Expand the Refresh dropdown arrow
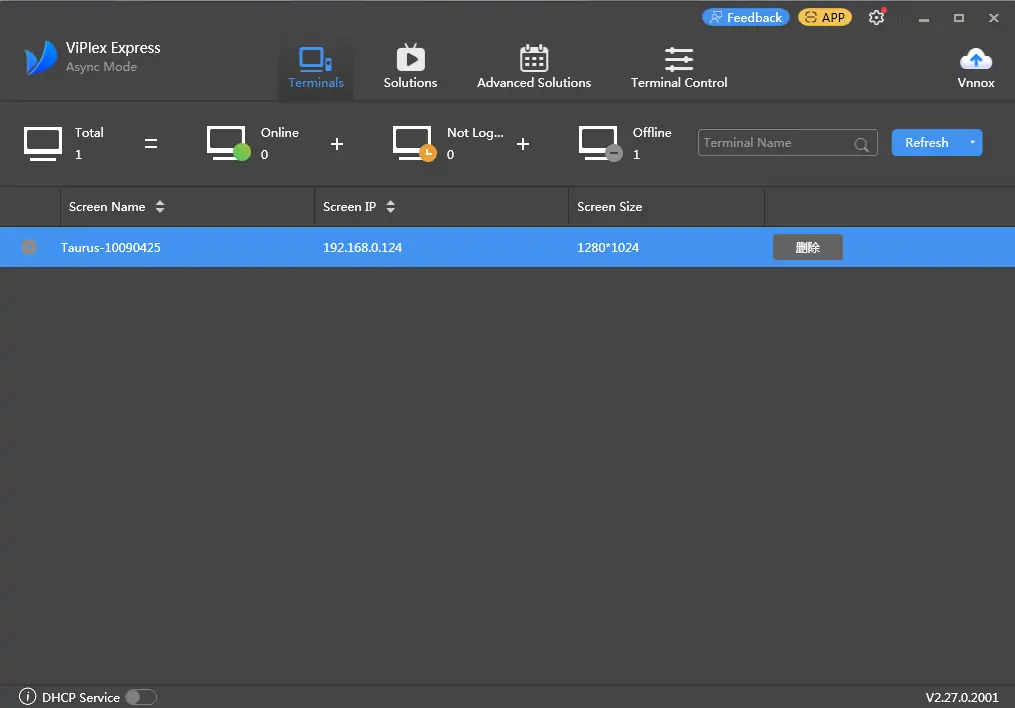1015x708 pixels. 971,143
